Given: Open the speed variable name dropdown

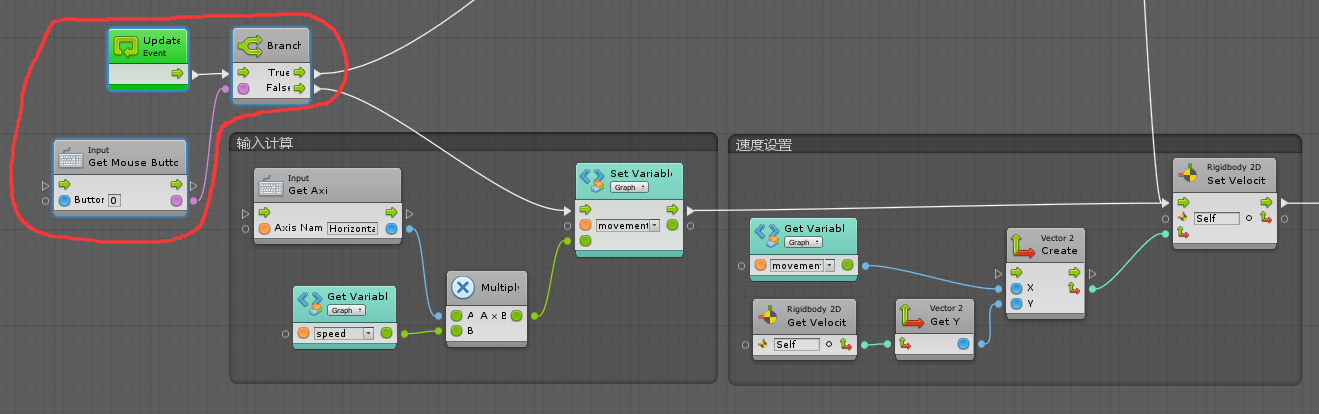Looking at the screenshot, I should tap(343, 333).
